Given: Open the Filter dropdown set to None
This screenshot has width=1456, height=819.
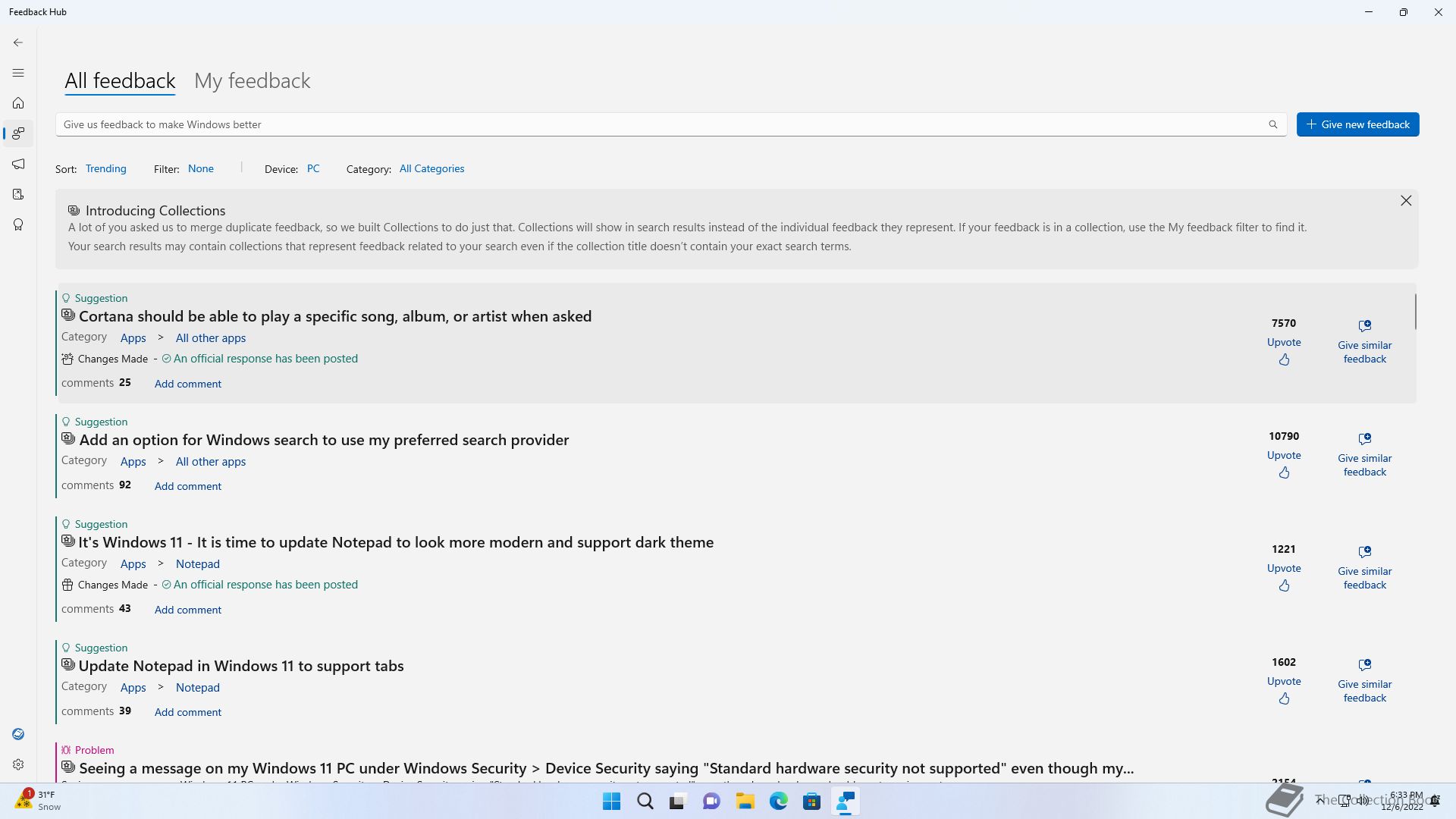Looking at the screenshot, I should pyautogui.click(x=201, y=168).
